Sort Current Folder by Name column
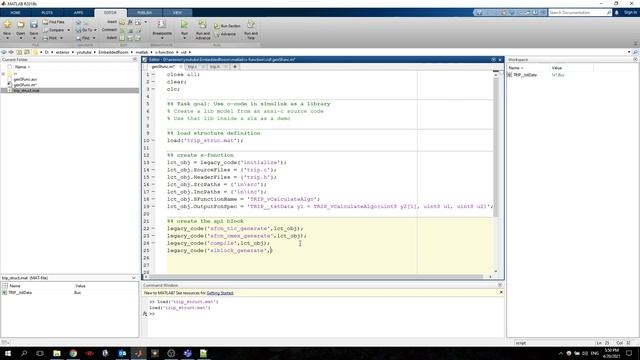Image resolution: width=640 pixels, height=360 pixels. coord(22,67)
